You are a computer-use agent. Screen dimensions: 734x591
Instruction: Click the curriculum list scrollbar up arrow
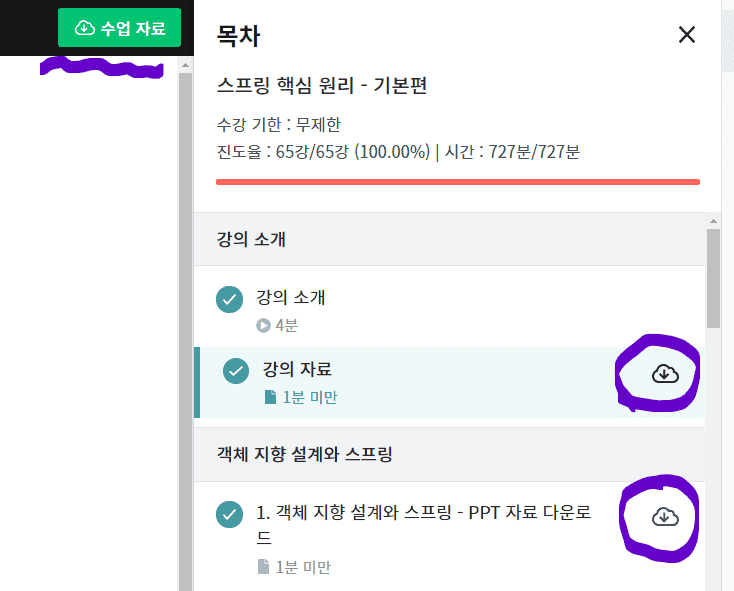coord(713,221)
